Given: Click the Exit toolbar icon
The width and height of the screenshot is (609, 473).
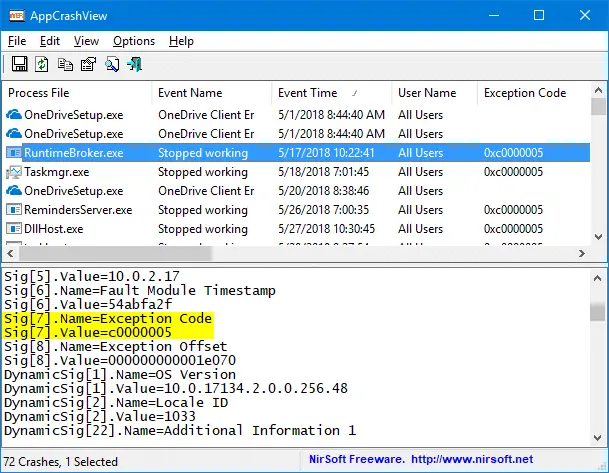Looking at the screenshot, I should [x=134, y=64].
